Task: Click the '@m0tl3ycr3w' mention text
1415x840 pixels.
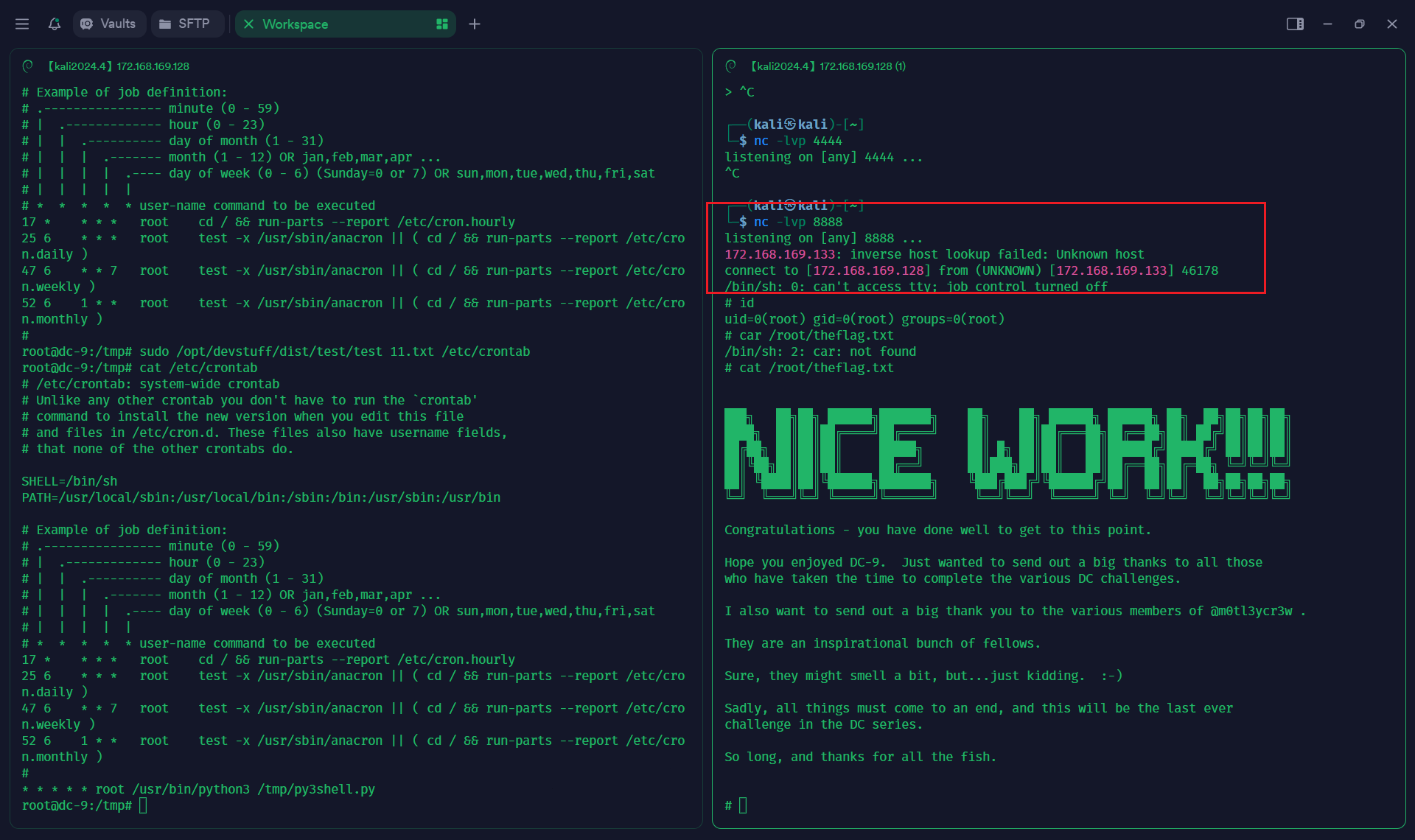Action: tap(1251, 611)
